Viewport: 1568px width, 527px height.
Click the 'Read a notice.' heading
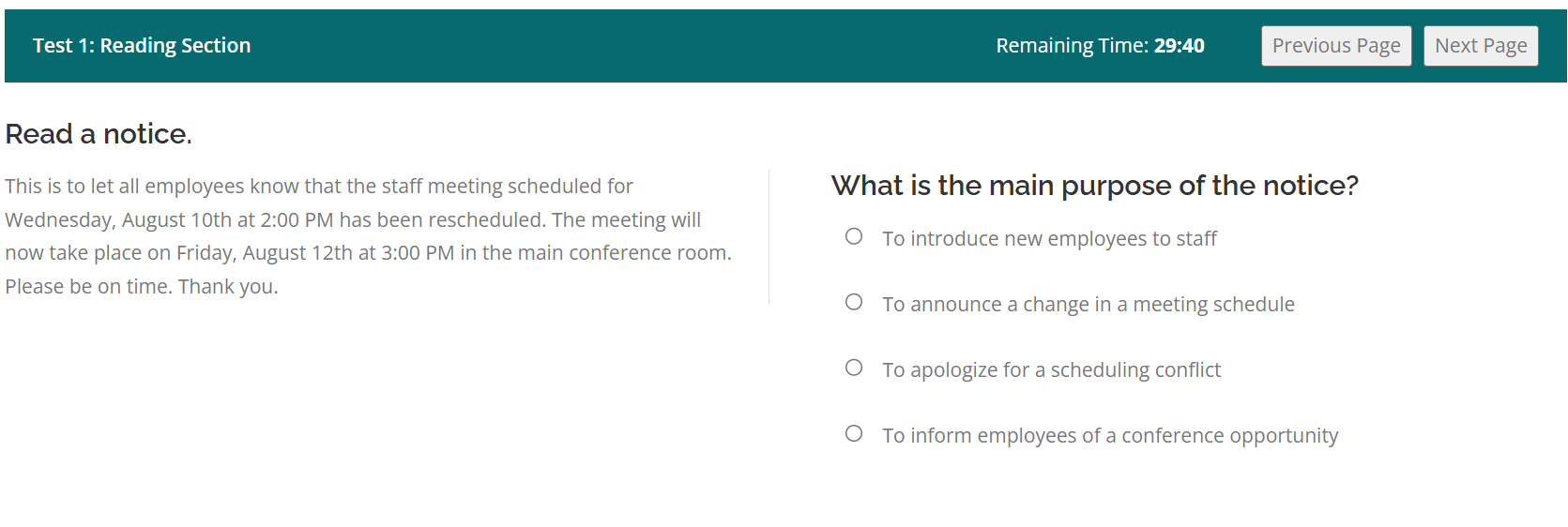[x=99, y=134]
